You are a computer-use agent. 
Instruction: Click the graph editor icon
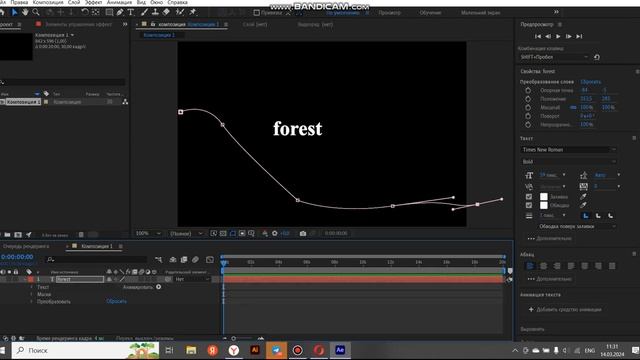(210, 259)
